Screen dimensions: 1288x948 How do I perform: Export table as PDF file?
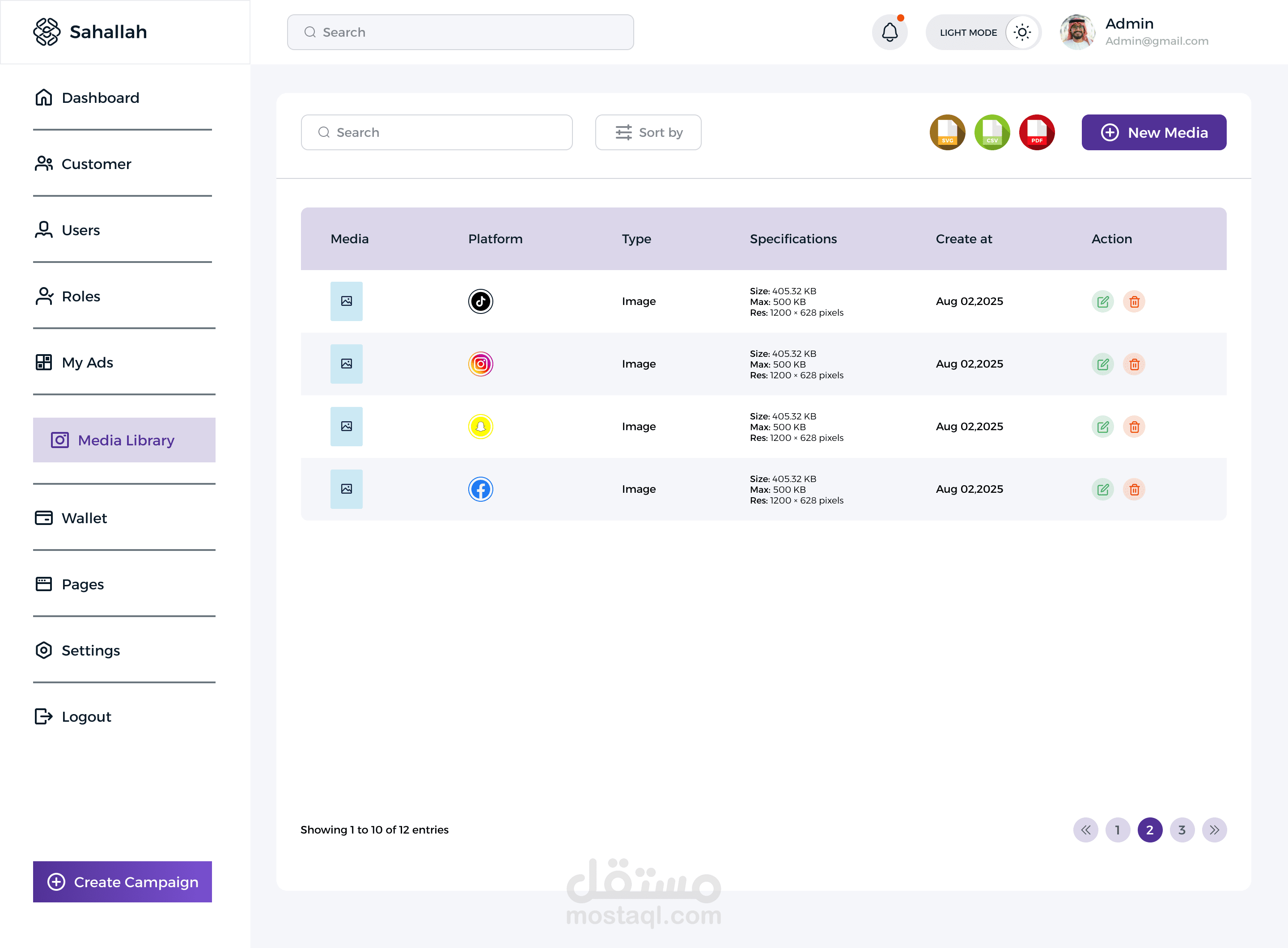tap(1037, 132)
